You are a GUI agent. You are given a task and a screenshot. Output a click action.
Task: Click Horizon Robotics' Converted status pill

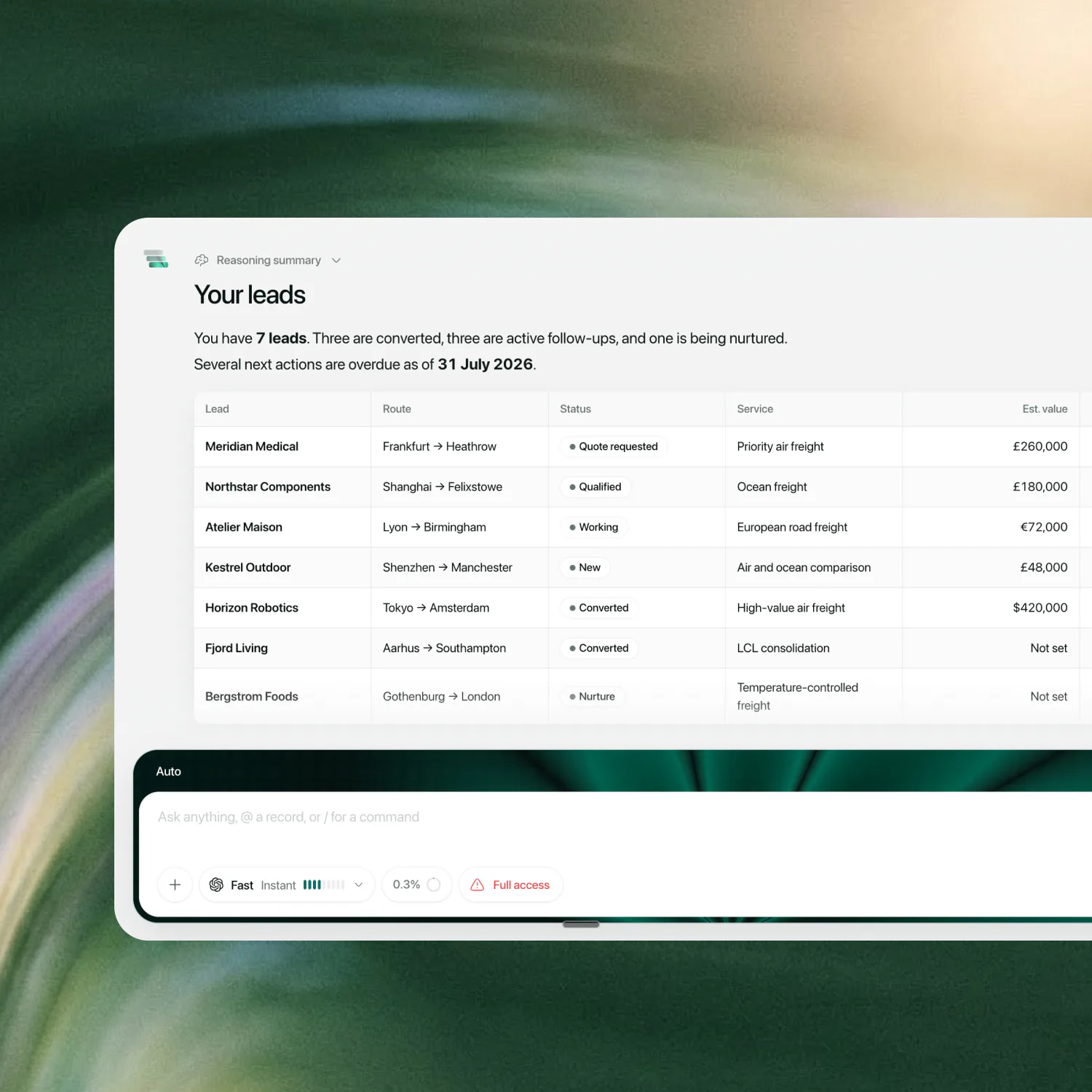click(599, 608)
